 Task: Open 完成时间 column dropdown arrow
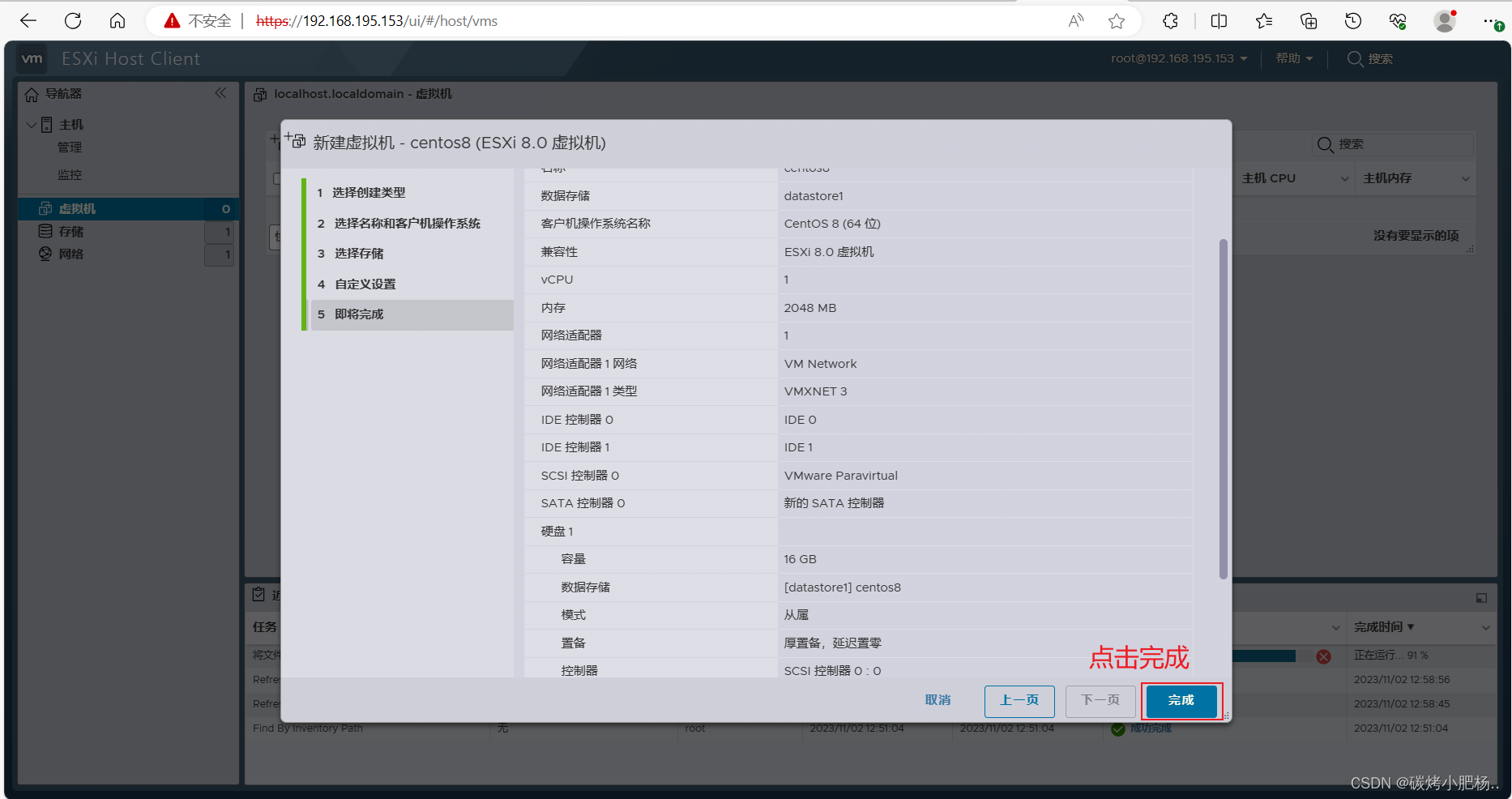[x=1485, y=628]
